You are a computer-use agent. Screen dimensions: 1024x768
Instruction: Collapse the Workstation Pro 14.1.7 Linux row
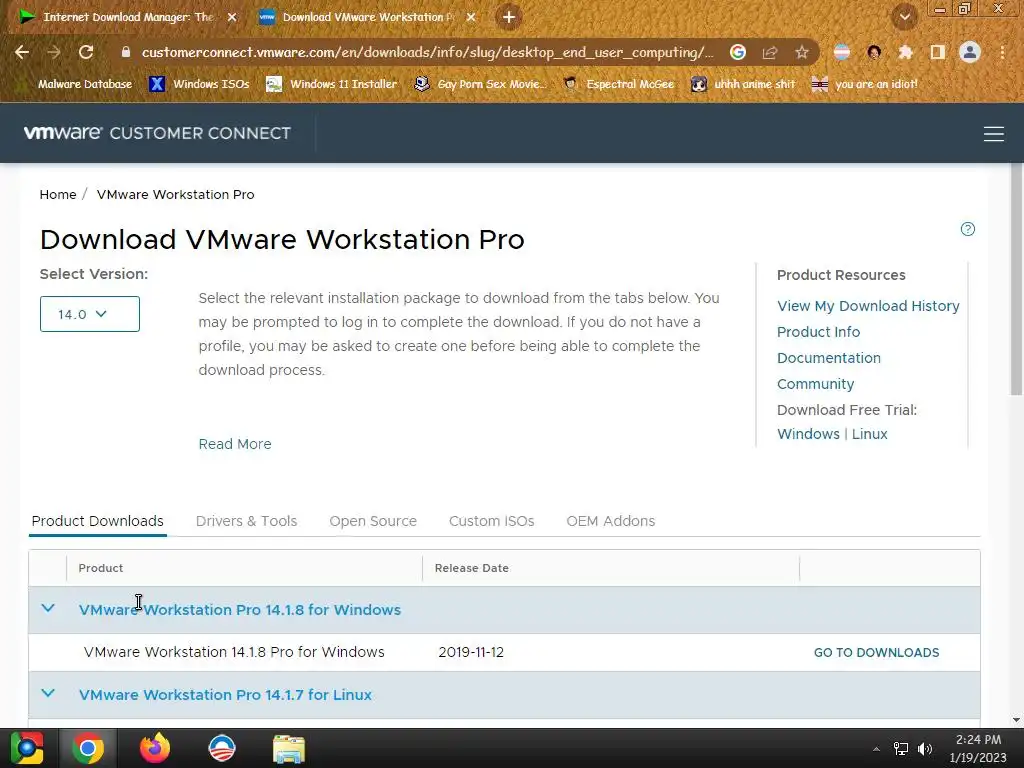point(48,694)
